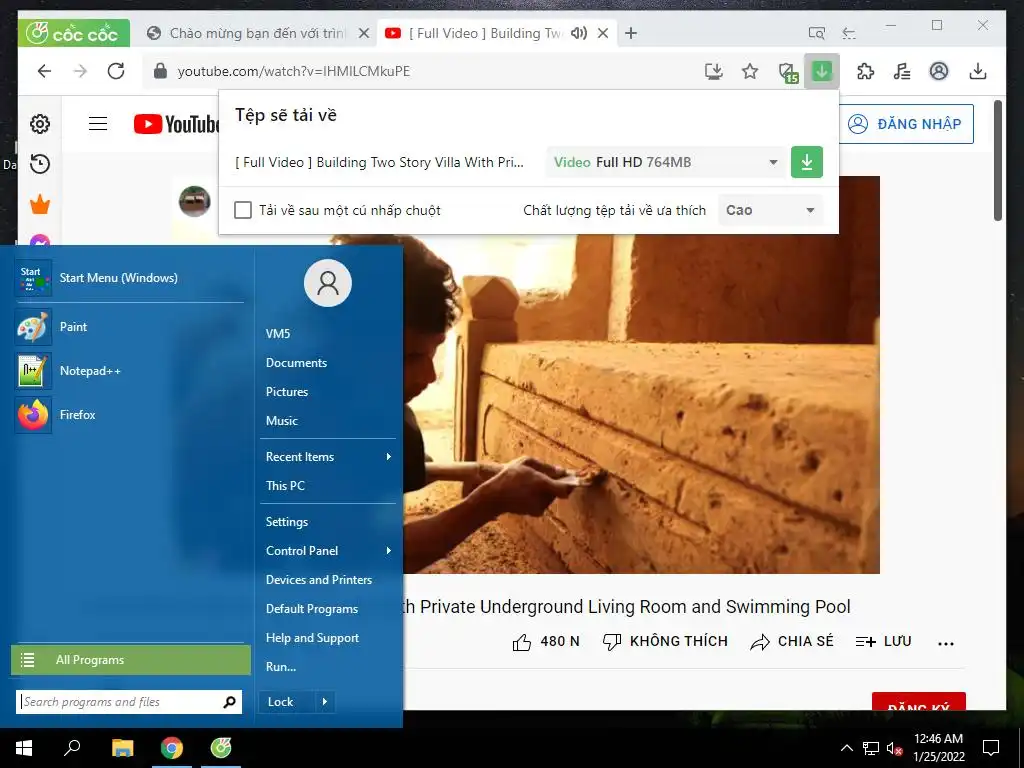
Task: Open the browser downloads tray icon
Action: pyautogui.click(x=978, y=71)
